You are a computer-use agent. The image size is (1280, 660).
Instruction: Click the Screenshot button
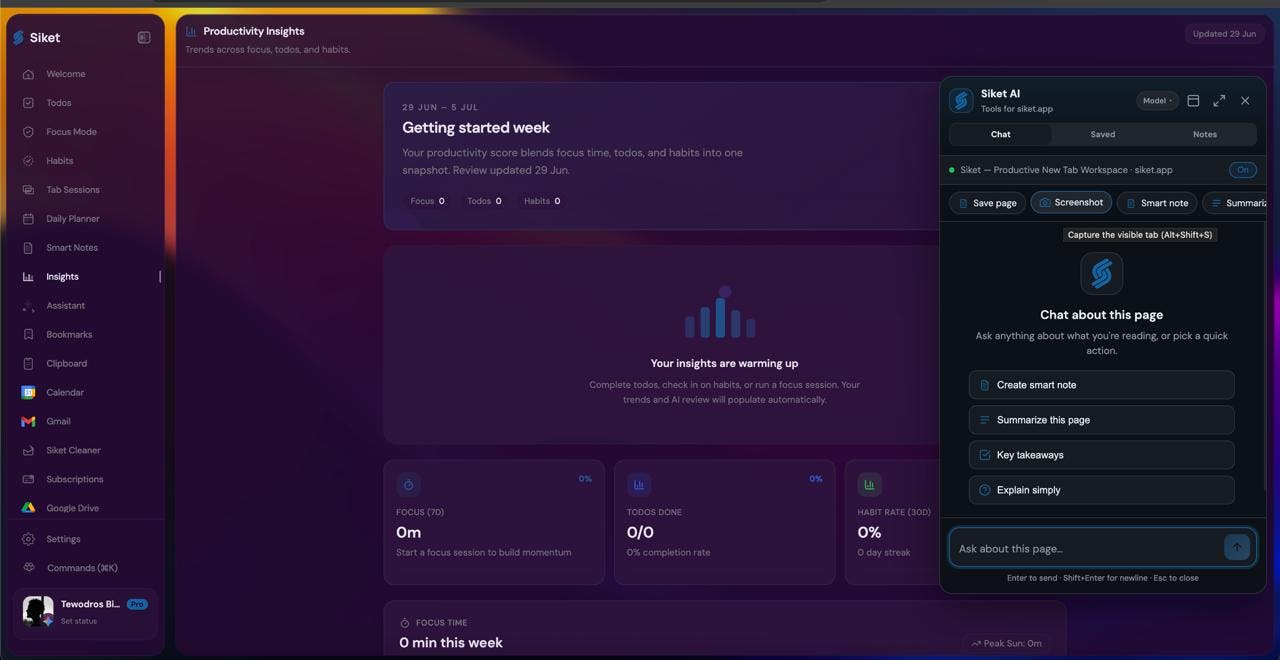1071,202
